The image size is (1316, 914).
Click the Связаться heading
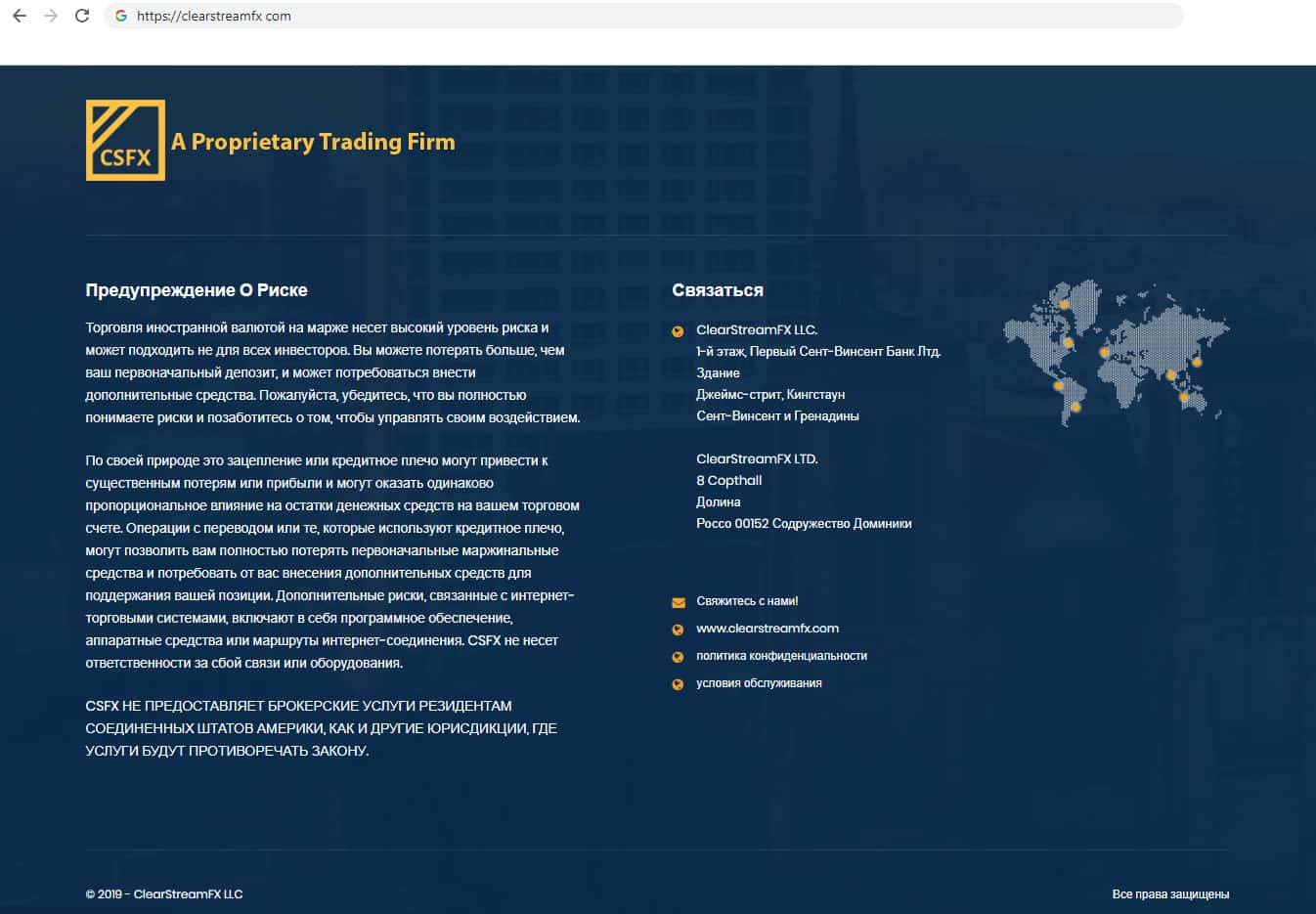[718, 290]
